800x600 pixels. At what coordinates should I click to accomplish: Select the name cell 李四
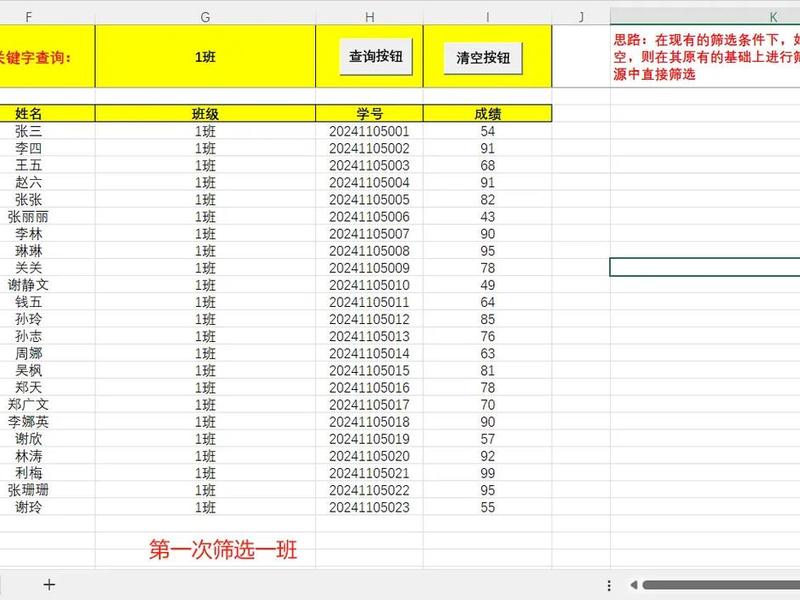[x=47, y=148]
